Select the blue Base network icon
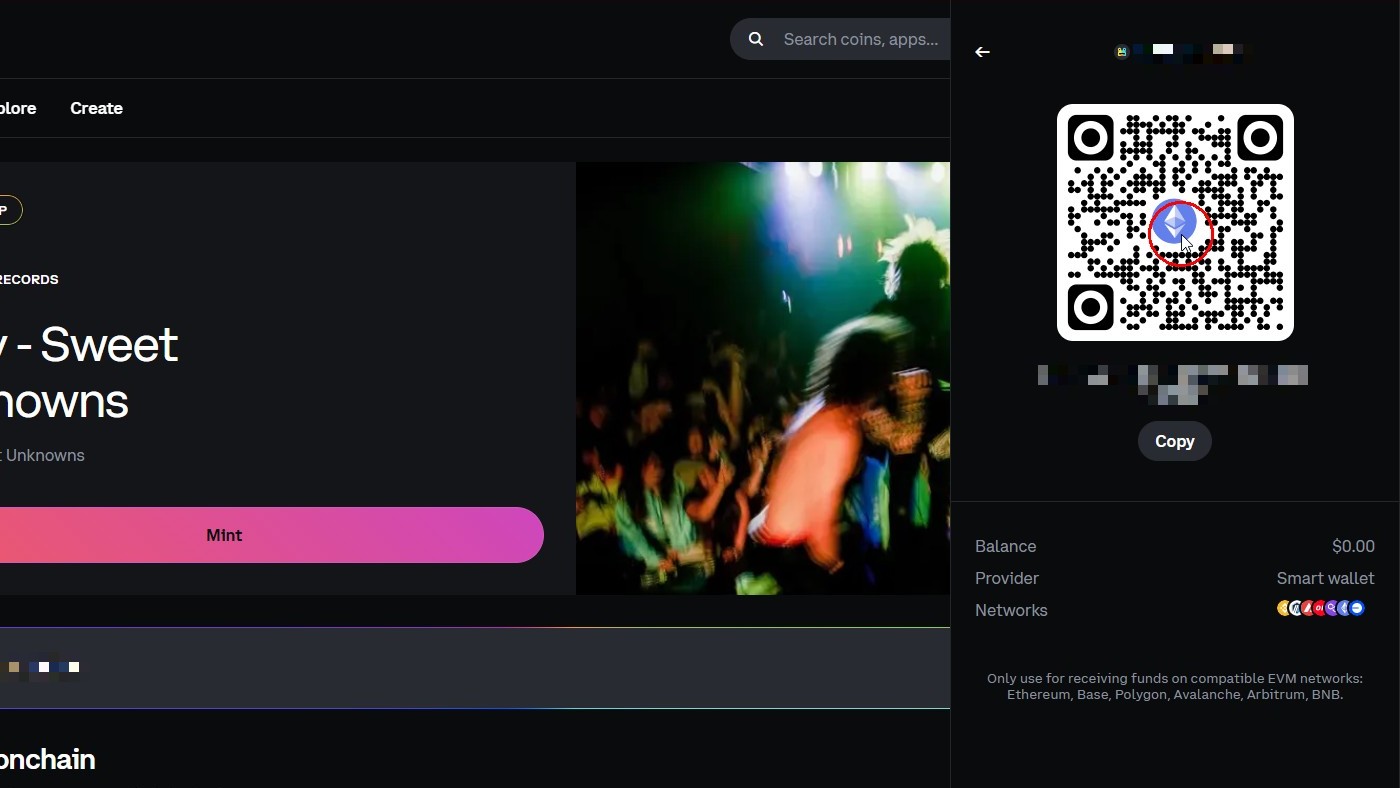 1357,608
